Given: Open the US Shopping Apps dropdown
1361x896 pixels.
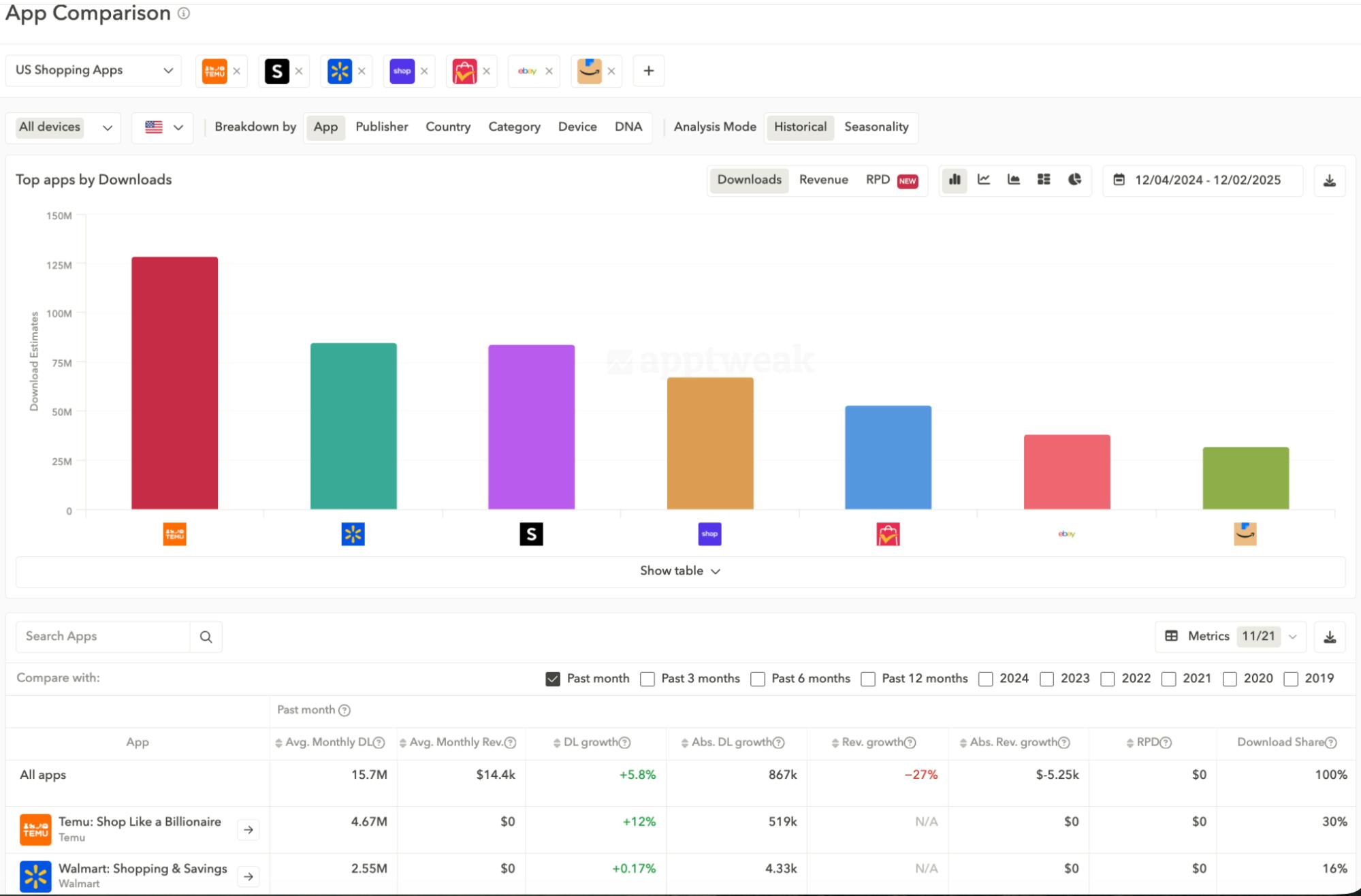Looking at the screenshot, I should 93,70.
